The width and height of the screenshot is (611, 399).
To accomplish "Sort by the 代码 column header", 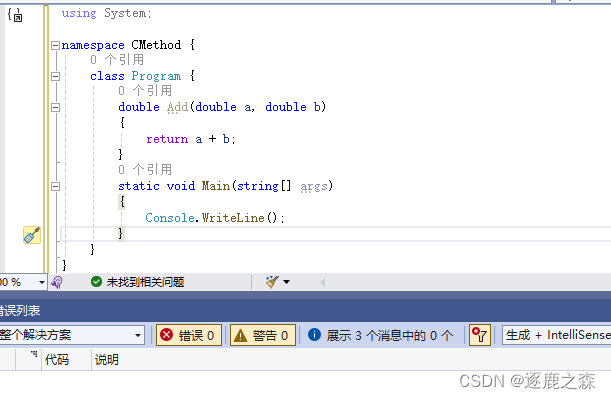I will pos(57,359).
